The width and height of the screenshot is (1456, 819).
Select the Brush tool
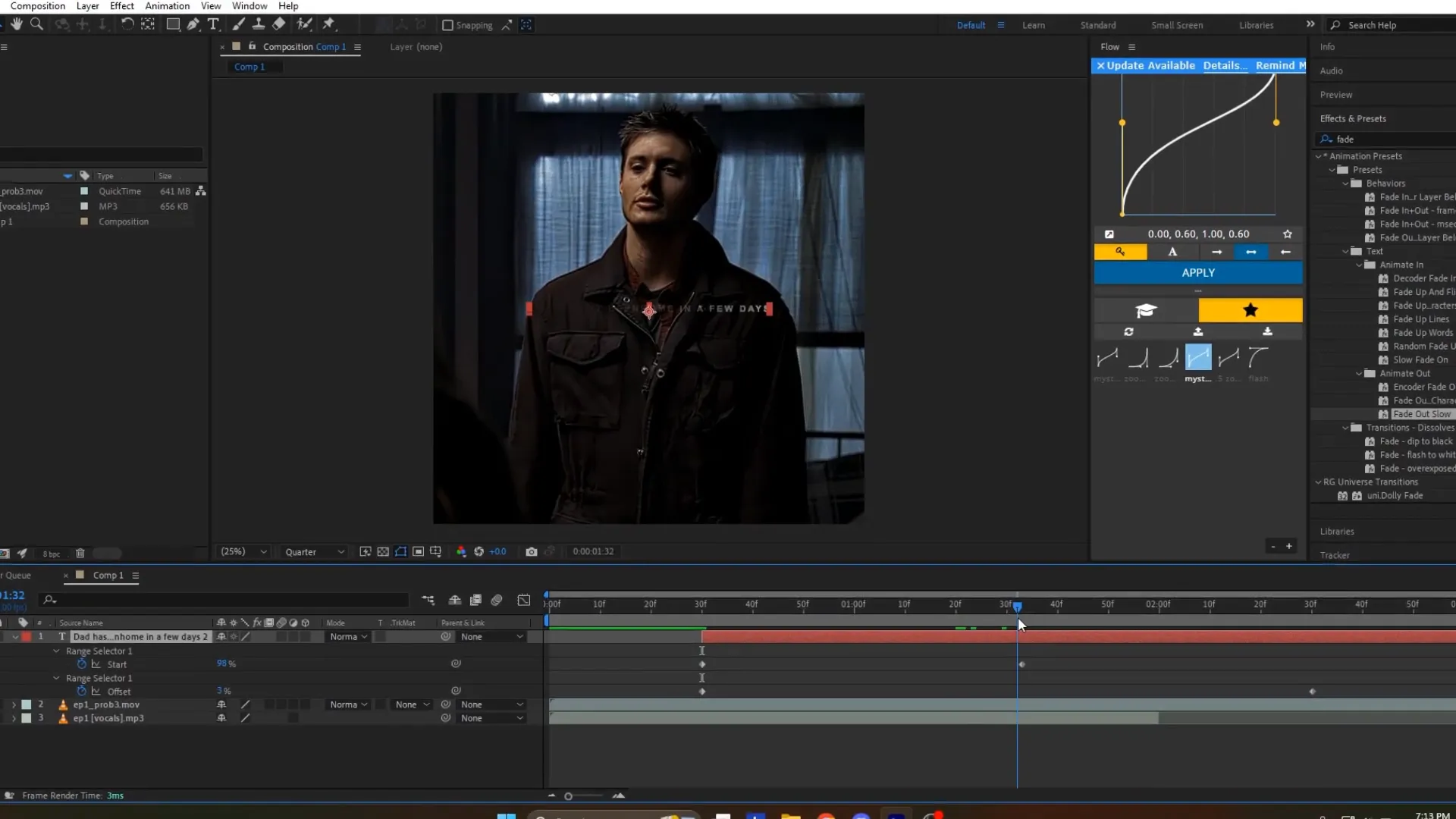pyautogui.click(x=238, y=24)
